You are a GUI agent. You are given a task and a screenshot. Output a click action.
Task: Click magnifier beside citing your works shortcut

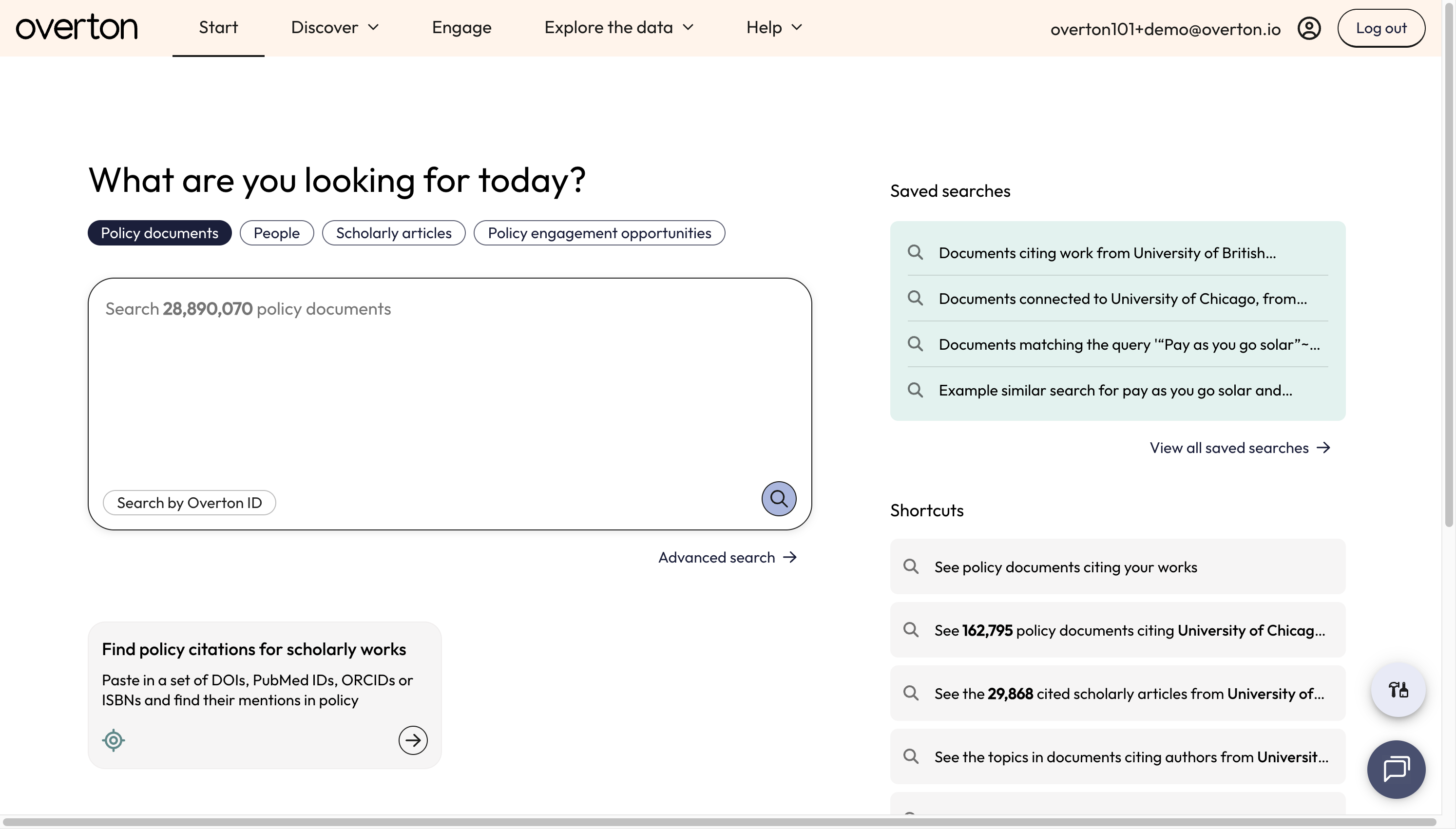911,566
